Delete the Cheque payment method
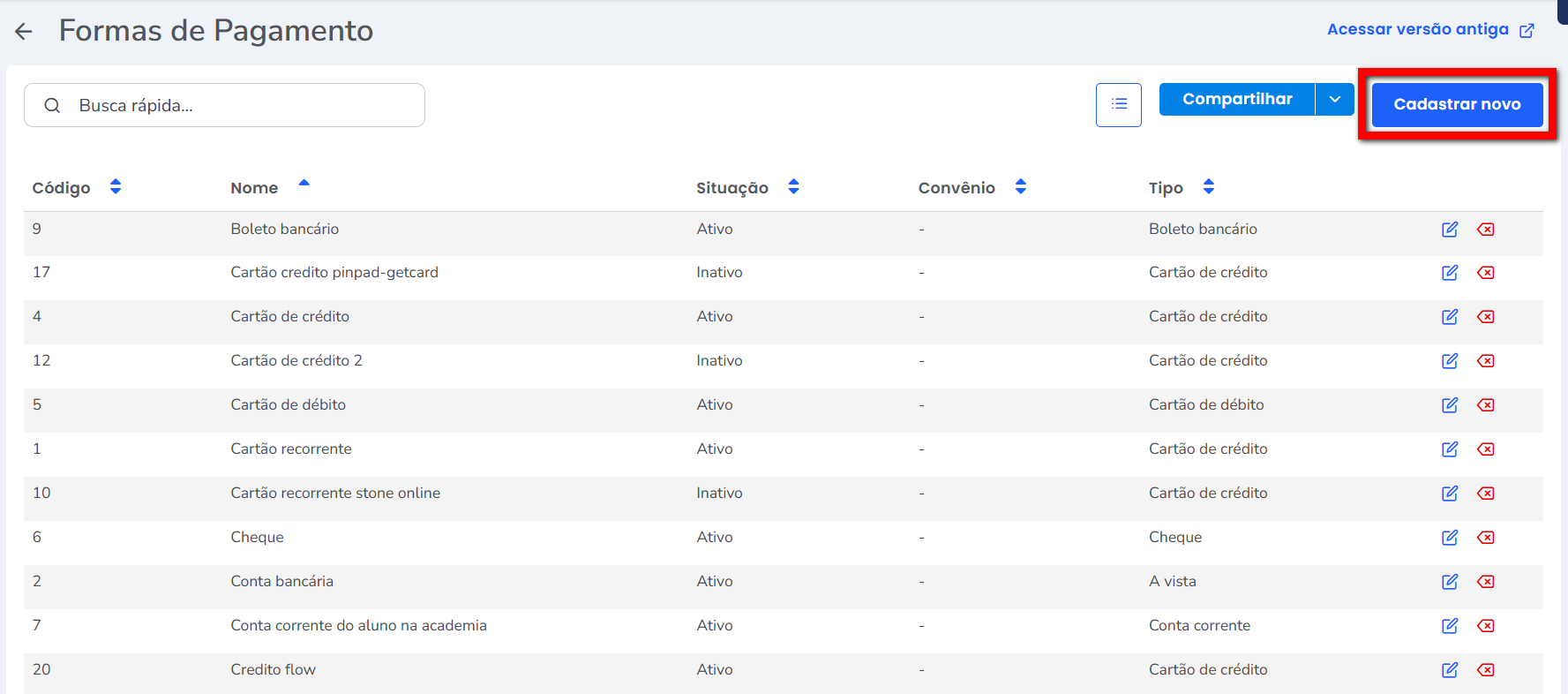The image size is (1568, 694). [x=1486, y=538]
